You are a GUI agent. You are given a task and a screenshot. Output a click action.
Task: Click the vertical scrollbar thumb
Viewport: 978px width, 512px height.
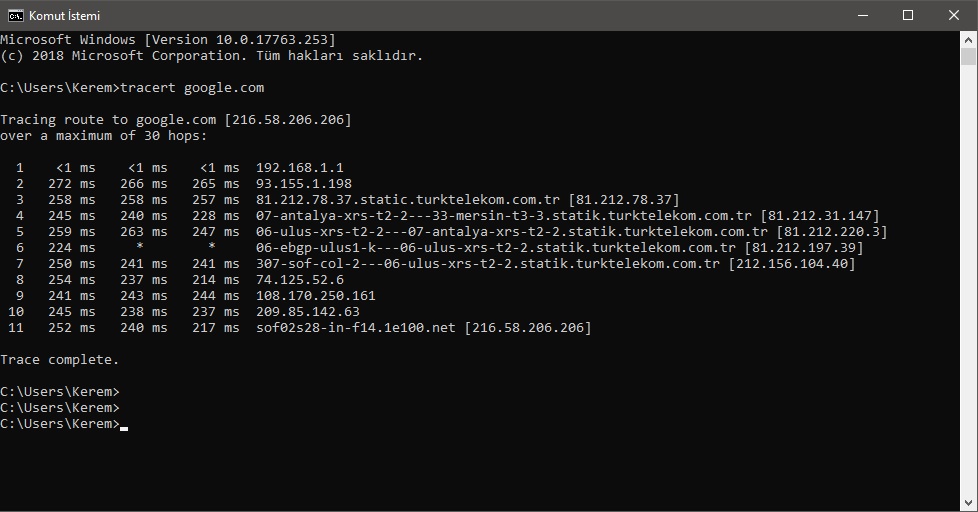point(968,56)
